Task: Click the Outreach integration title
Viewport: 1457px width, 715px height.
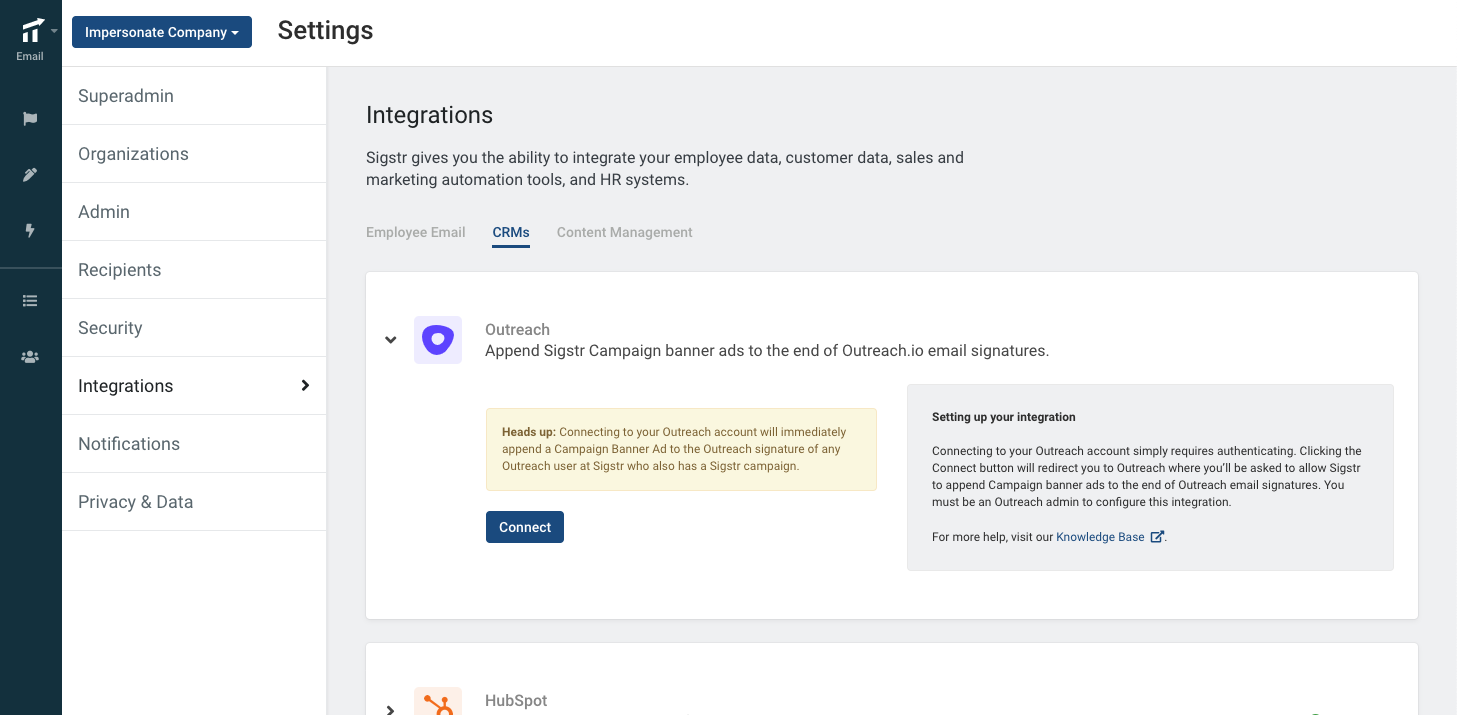Action: pos(517,329)
